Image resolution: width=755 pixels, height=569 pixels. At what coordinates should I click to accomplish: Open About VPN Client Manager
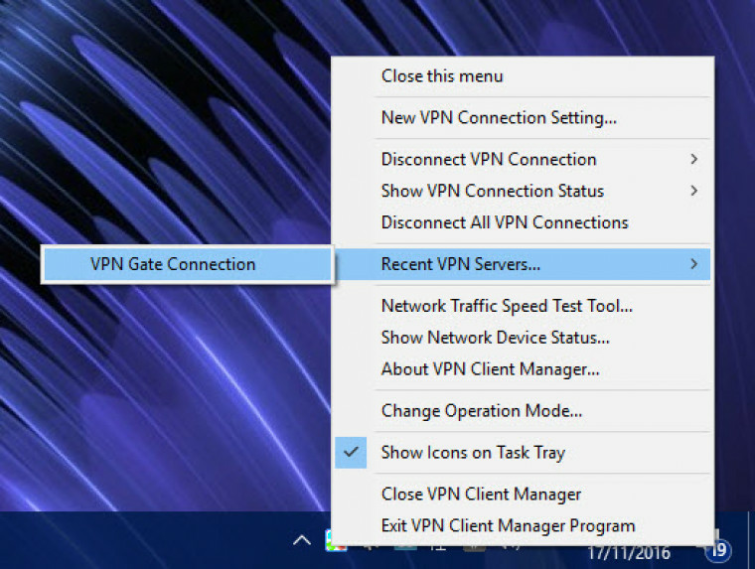click(490, 369)
